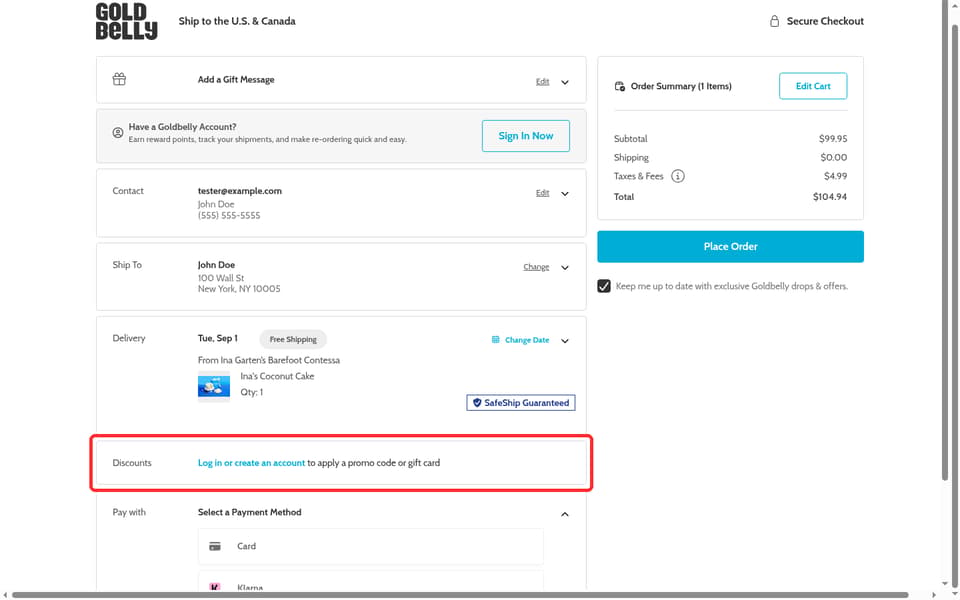Click the Select a Payment Method heading
Image resolution: width=960 pixels, height=600 pixels.
point(249,512)
